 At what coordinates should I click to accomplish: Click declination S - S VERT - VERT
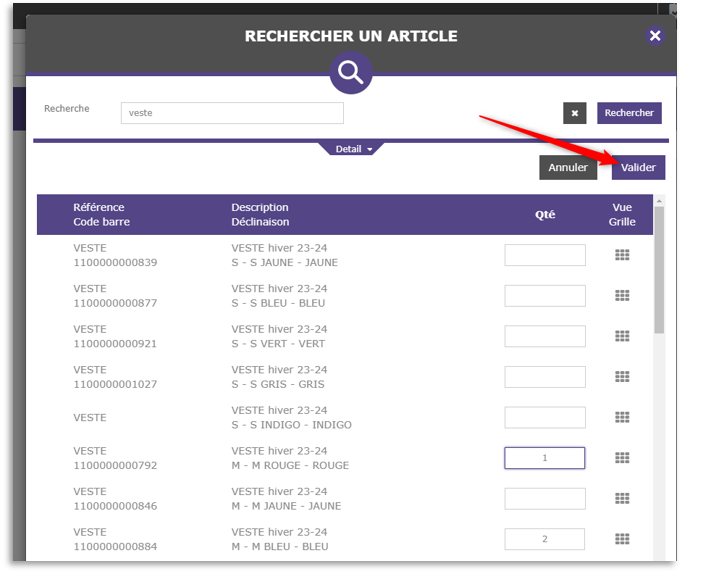click(278, 343)
